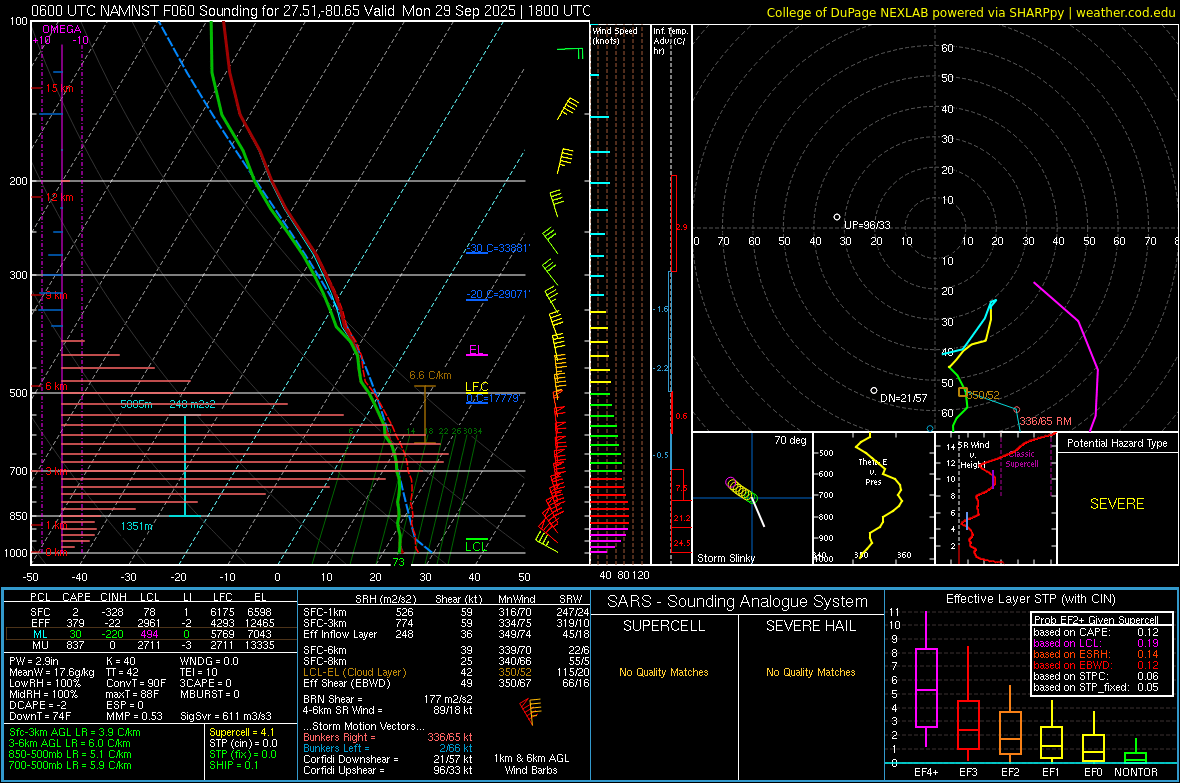The width and height of the screenshot is (1180, 783).
Task: Click the green LCL level label on Skew-T
Action: 476,547
